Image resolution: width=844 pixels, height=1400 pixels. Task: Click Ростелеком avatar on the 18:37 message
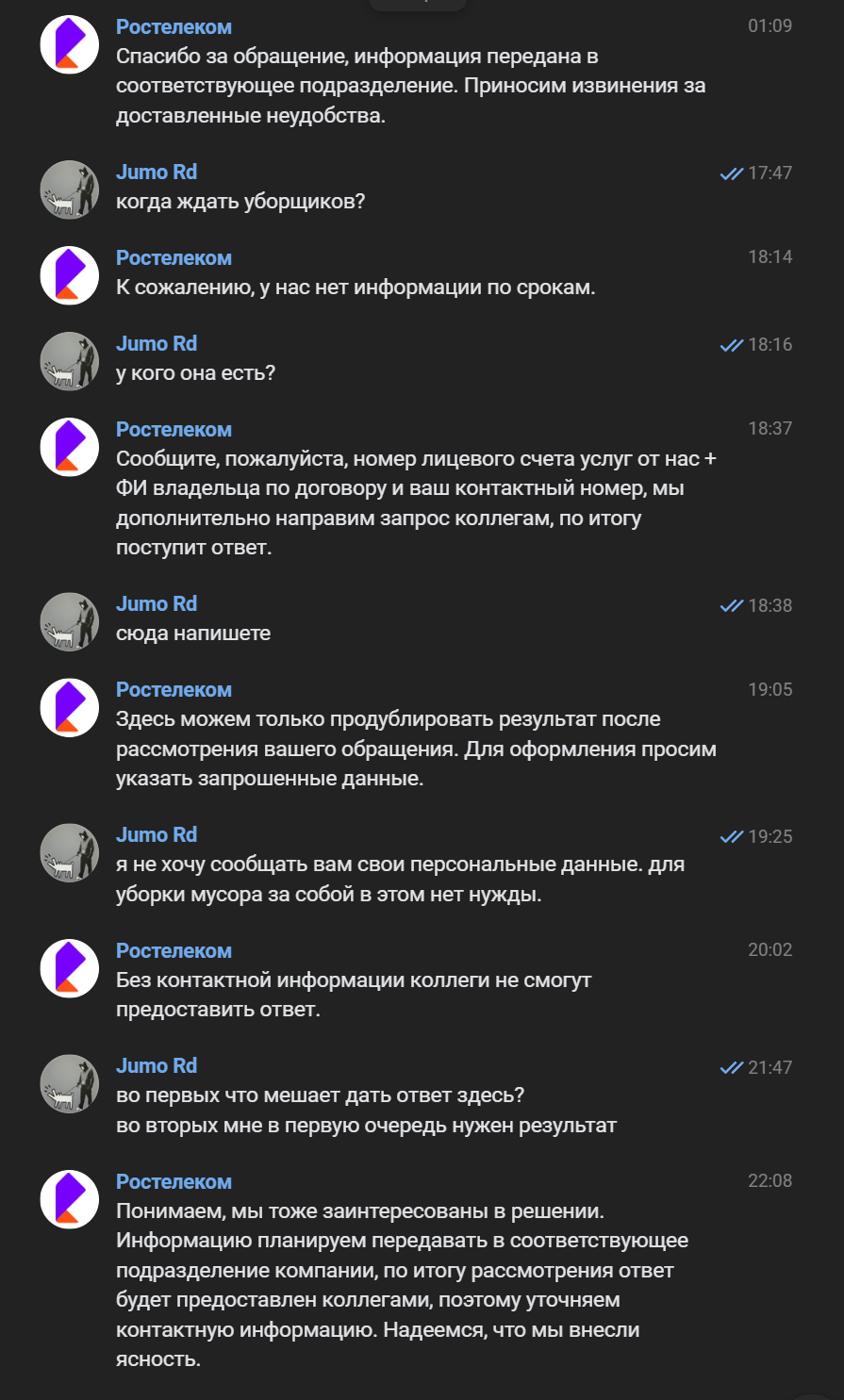[x=70, y=447]
